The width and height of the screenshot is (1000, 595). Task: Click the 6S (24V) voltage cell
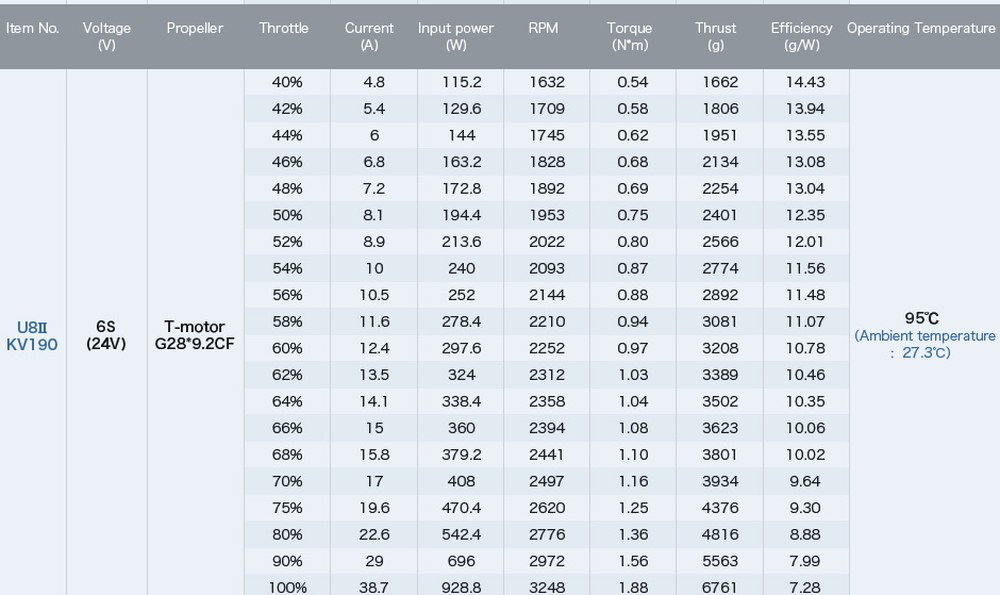(x=106, y=335)
